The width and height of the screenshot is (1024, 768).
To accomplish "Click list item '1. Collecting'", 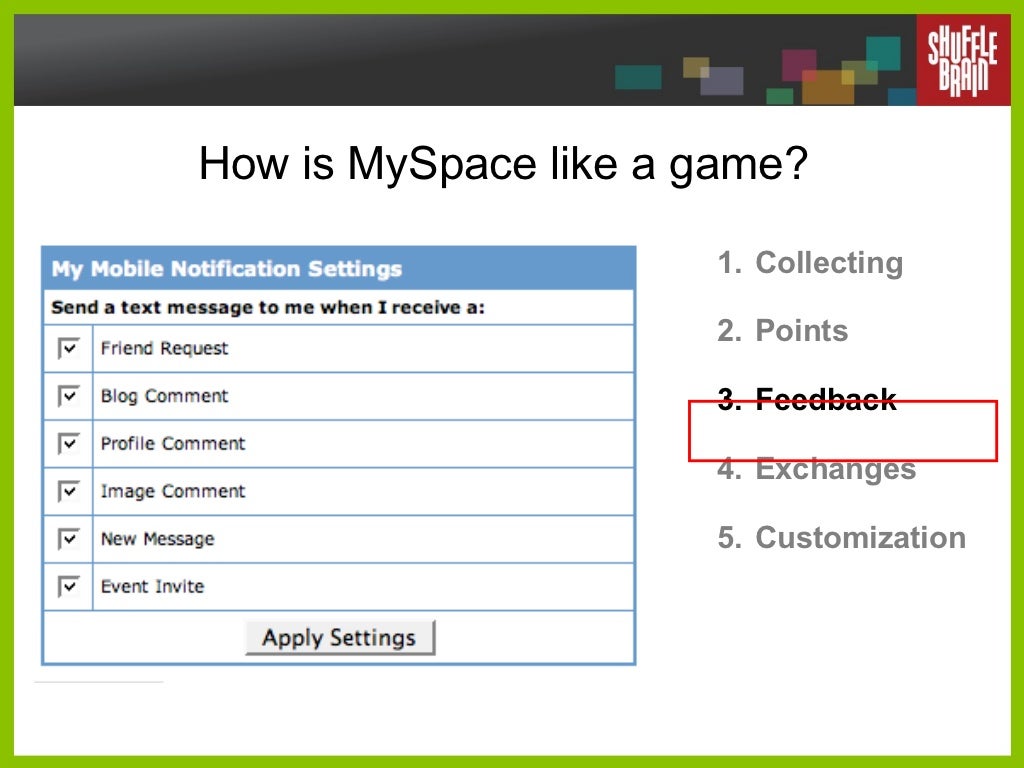I will [810, 263].
